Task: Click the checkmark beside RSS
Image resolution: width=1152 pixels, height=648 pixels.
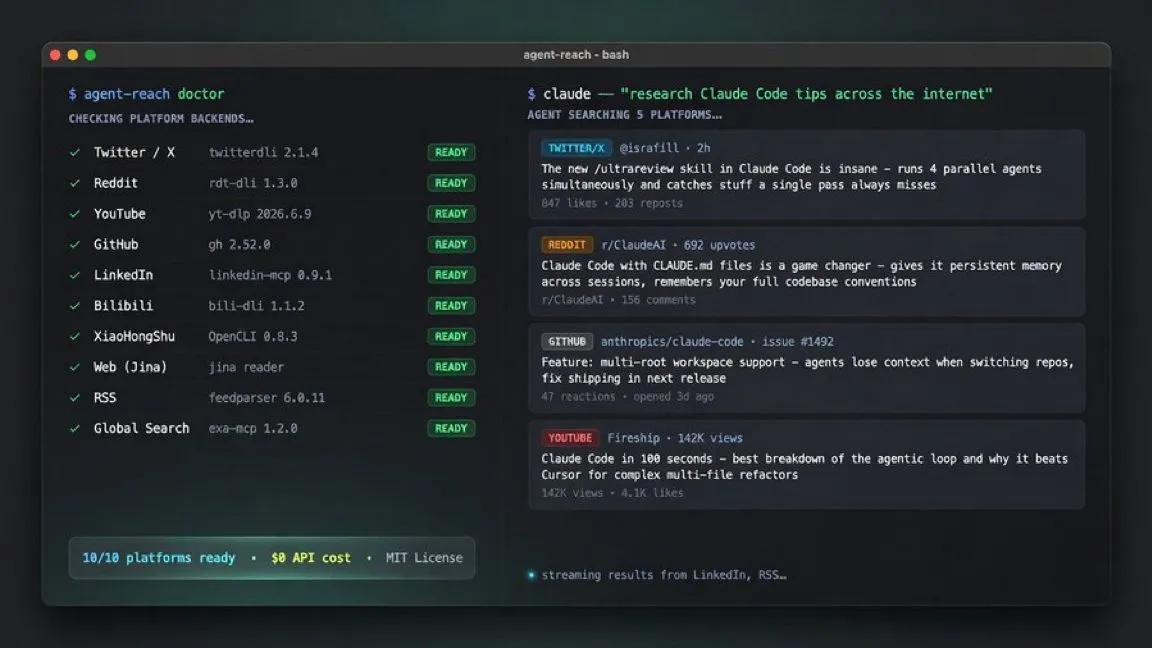Action: [x=74, y=398]
